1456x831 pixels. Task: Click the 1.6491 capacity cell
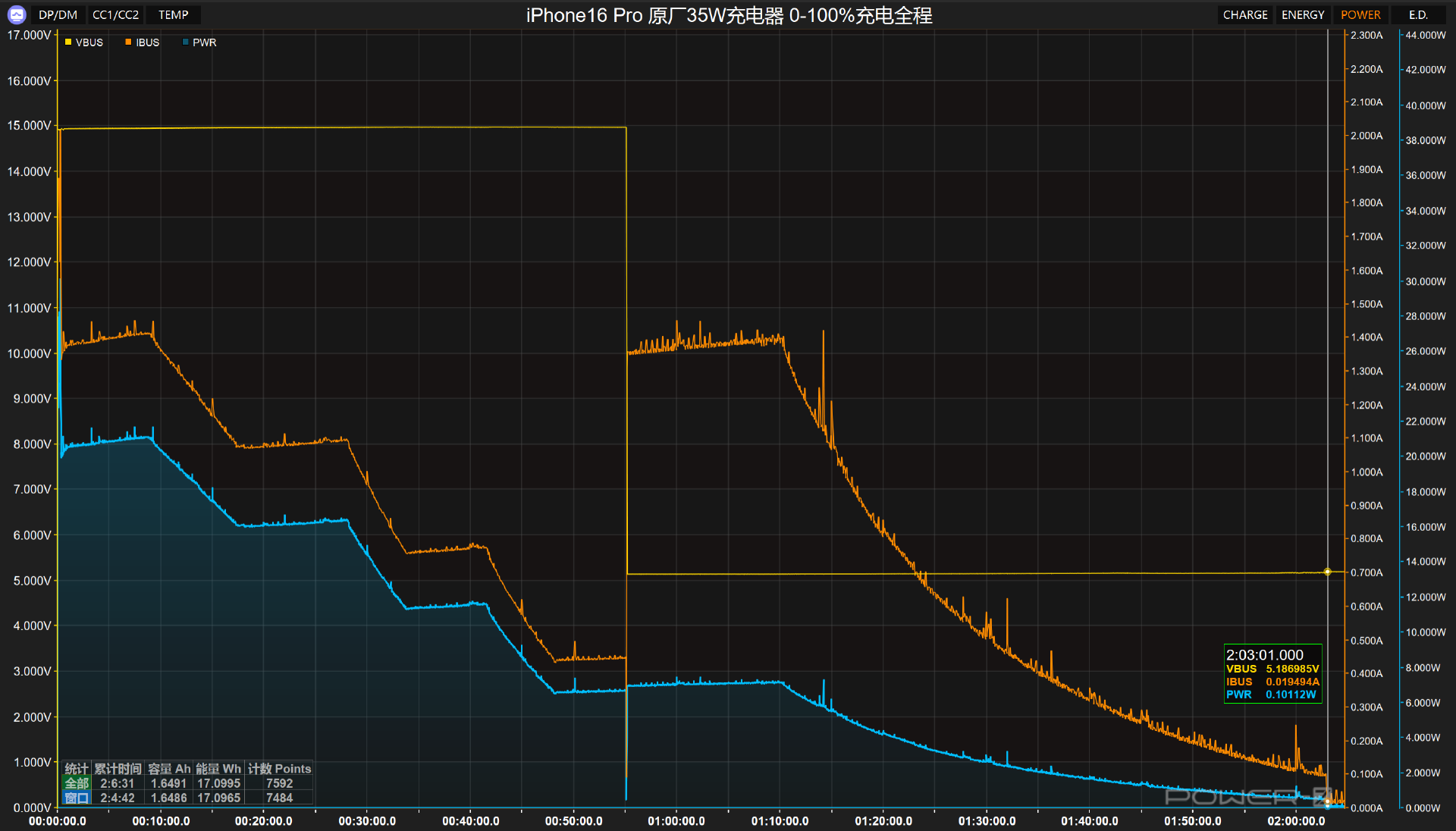click(x=168, y=783)
